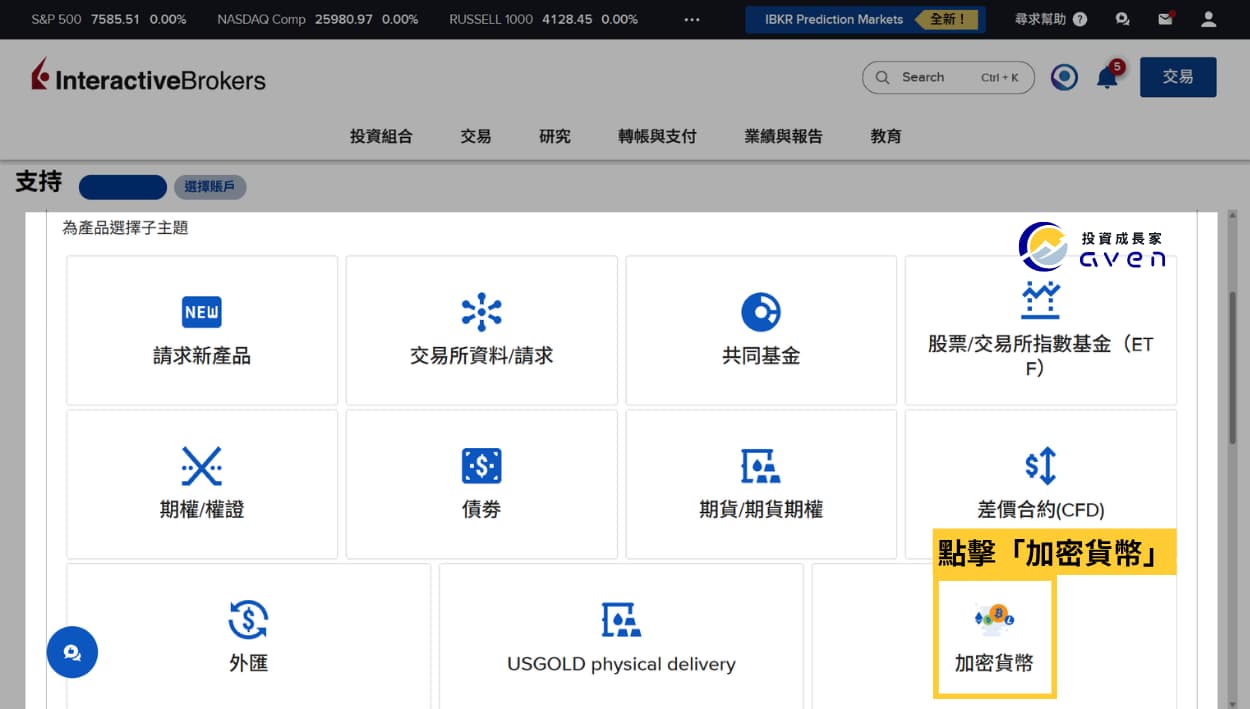Open the IBKR Prediction Markets banner
1250x709 pixels.
[865, 19]
